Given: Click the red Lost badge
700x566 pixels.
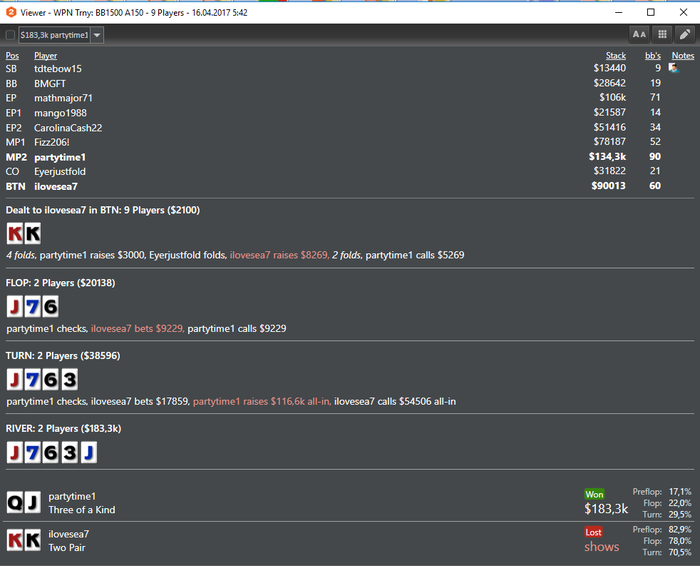Looking at the screenshot, I should pyautogui.click(x=593, y=532).
